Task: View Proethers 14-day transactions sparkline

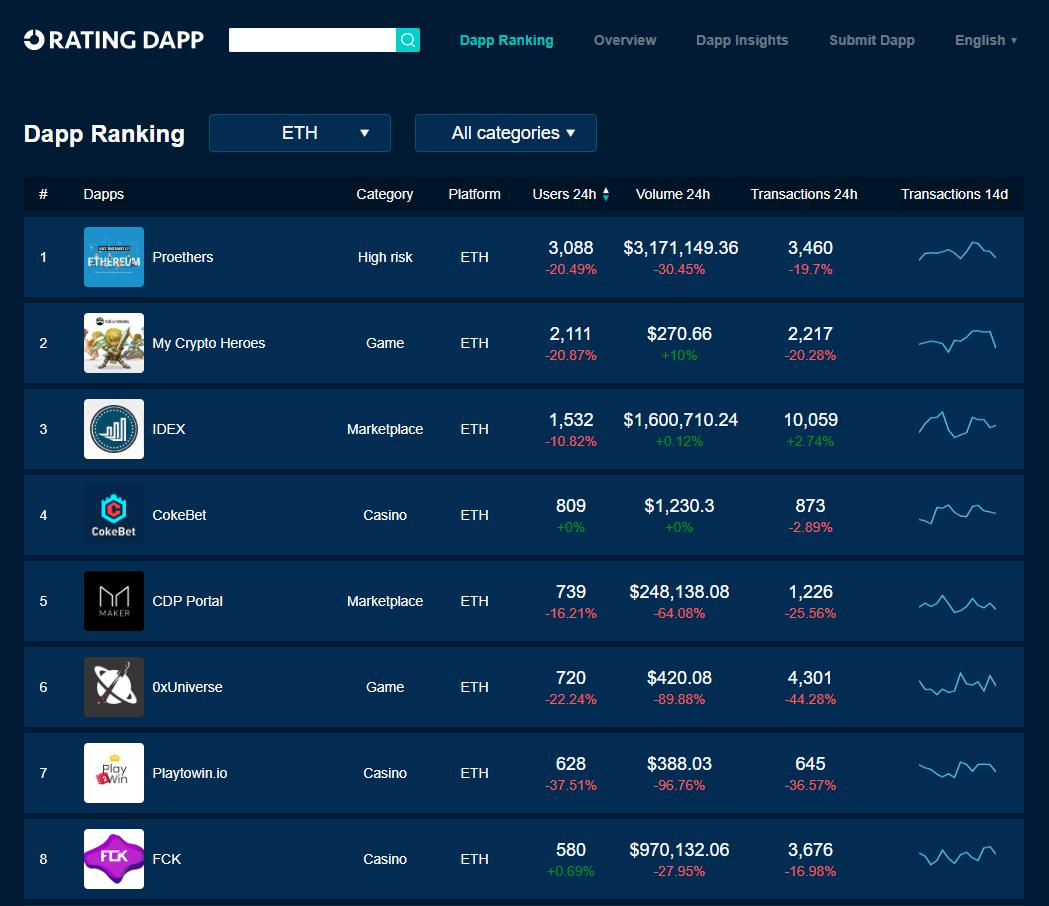Action: (957, 252)
